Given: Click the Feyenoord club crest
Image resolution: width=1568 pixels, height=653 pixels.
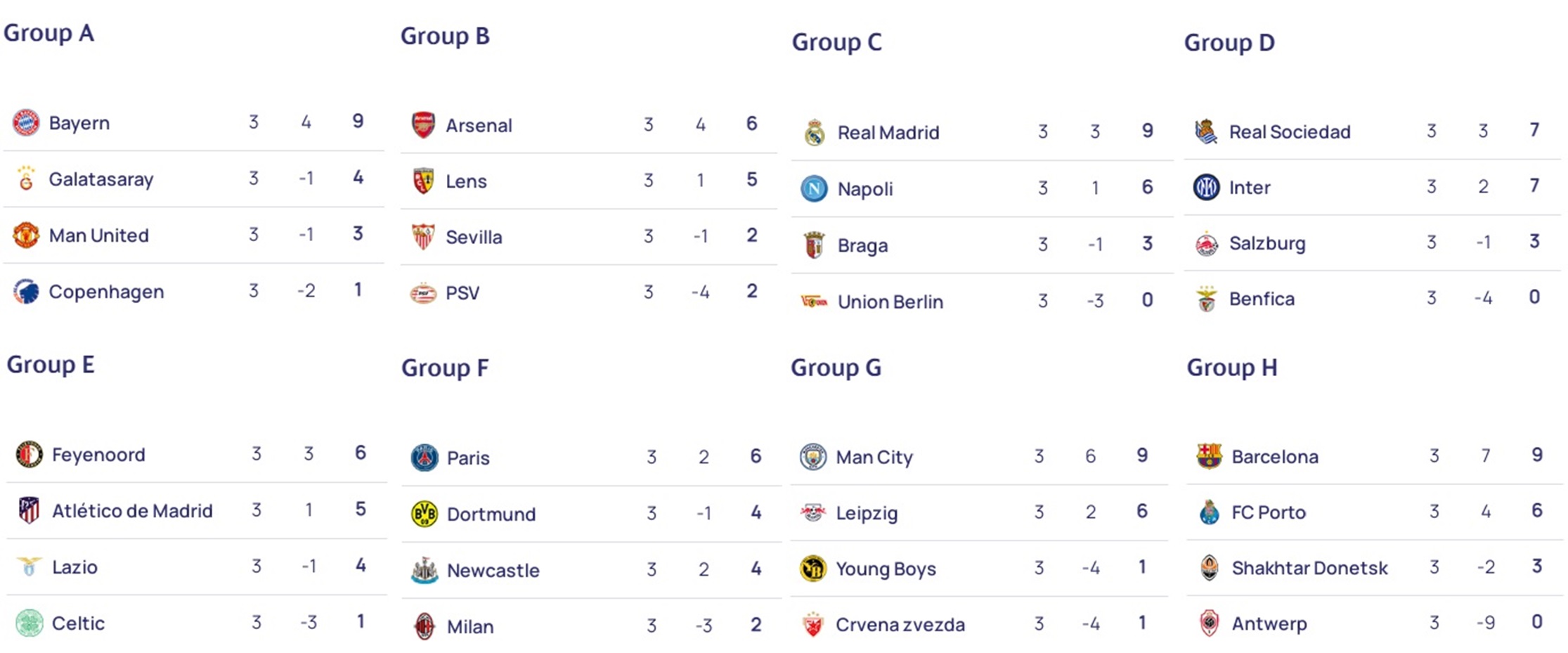Looking at the screenshot, I should coord(29,455).
